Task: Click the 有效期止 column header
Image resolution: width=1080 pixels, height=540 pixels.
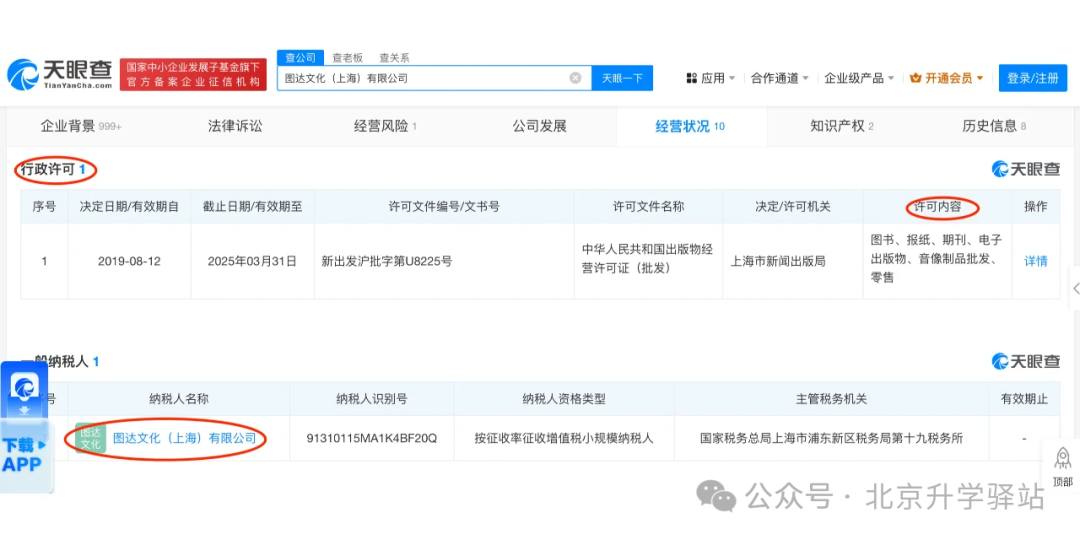Action: click(x=1024, y=399)
